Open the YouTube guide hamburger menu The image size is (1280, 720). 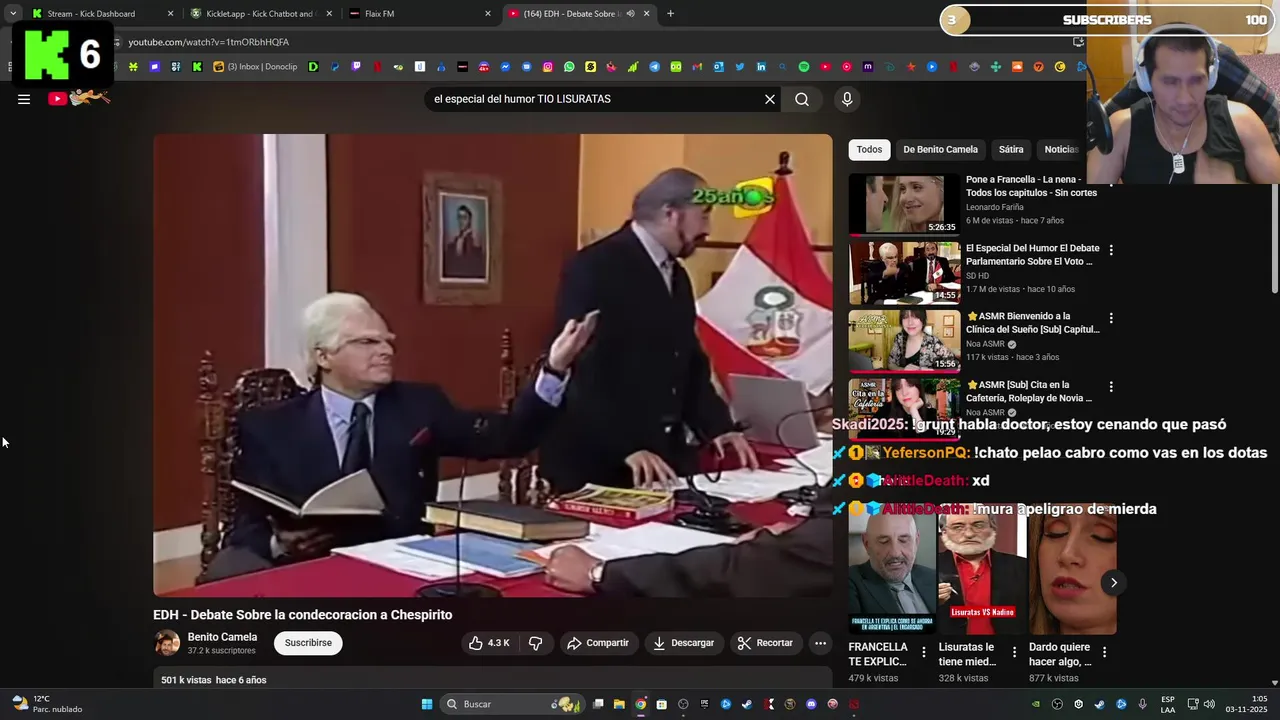[24, 99]
